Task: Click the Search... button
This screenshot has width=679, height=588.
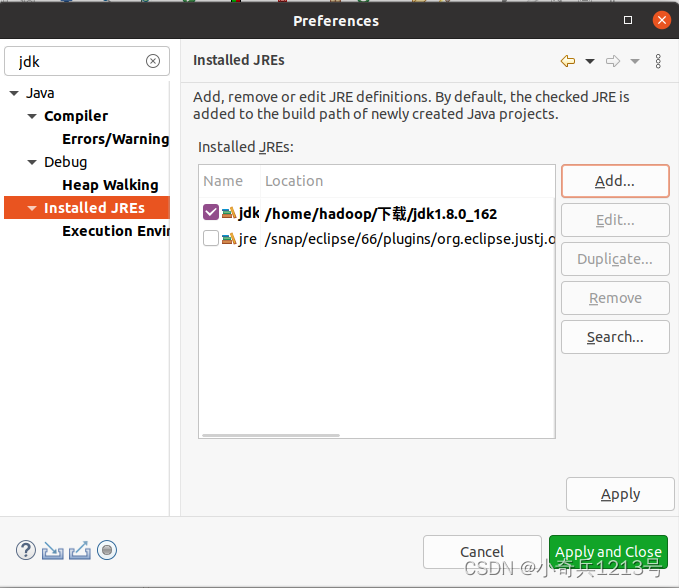Action: [x=615, y=337]
